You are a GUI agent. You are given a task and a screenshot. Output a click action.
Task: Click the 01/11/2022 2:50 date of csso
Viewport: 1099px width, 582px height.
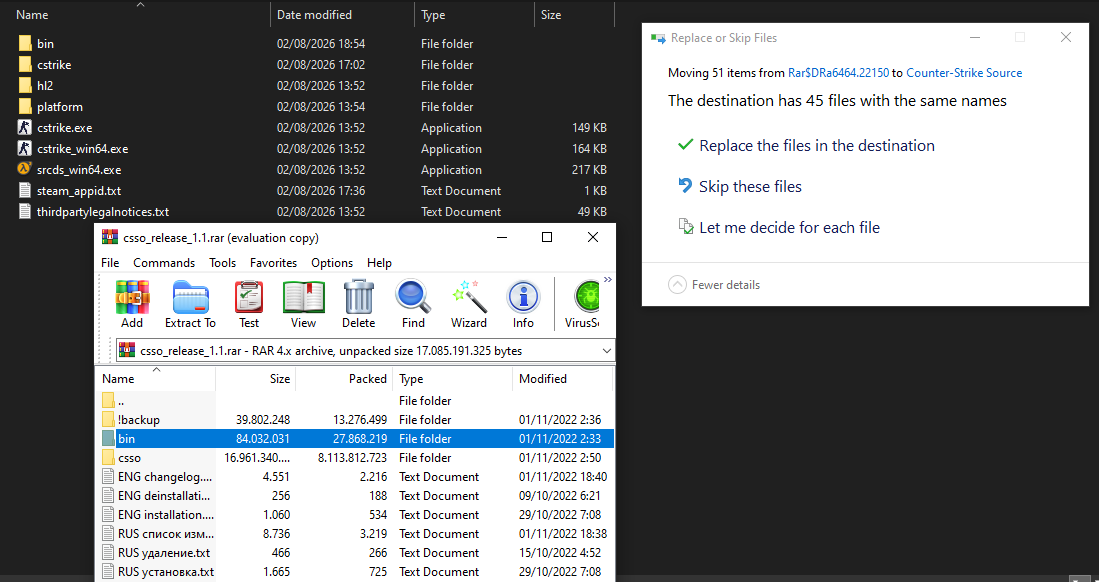coord(559,458)
